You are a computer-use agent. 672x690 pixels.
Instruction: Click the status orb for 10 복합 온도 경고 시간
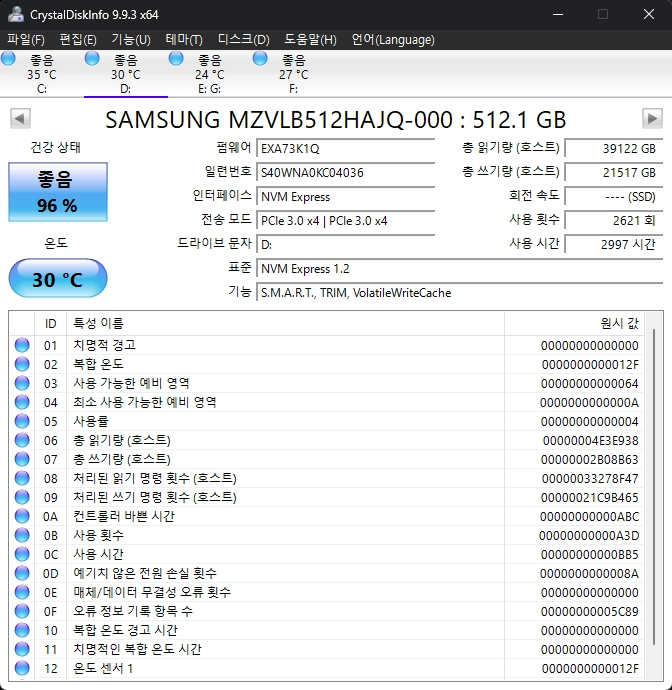(x=22, y=630)
